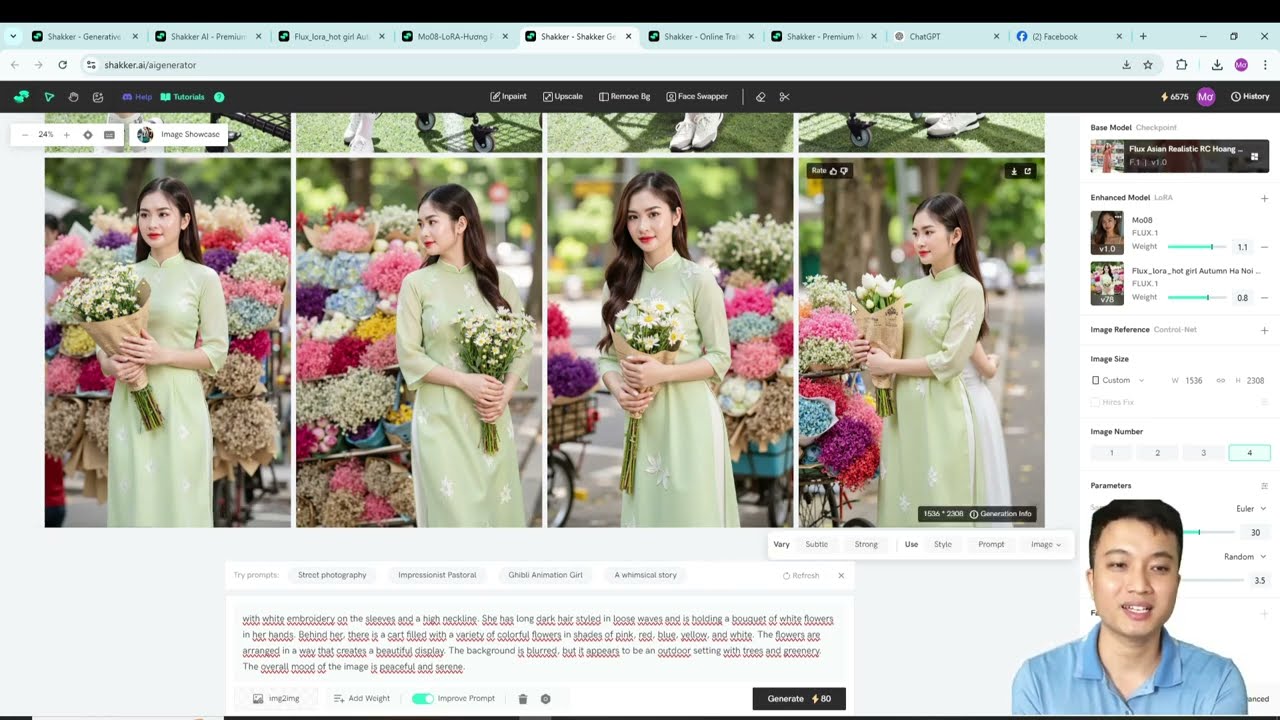The height and width of the screenshot is (720, 1280).
Task: Open prompt settings hexagon icon
Action: 545,699
